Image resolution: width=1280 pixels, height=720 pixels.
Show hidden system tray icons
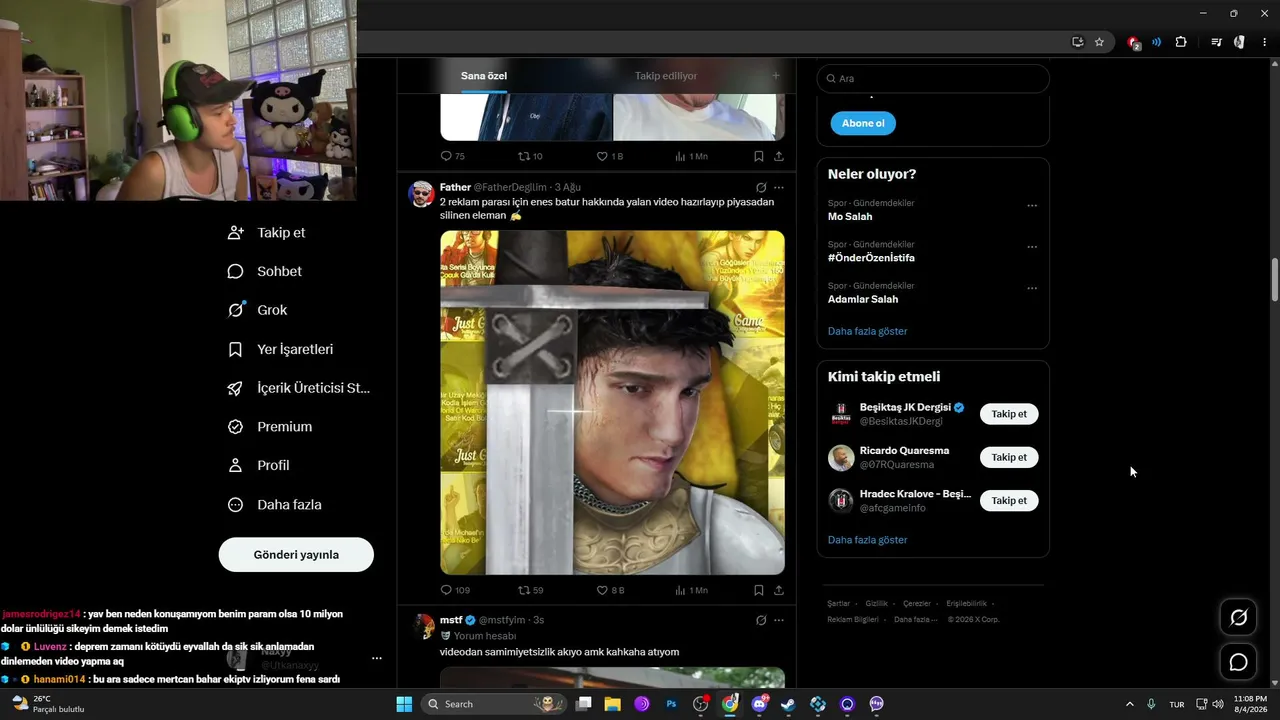coord(1130,704)
